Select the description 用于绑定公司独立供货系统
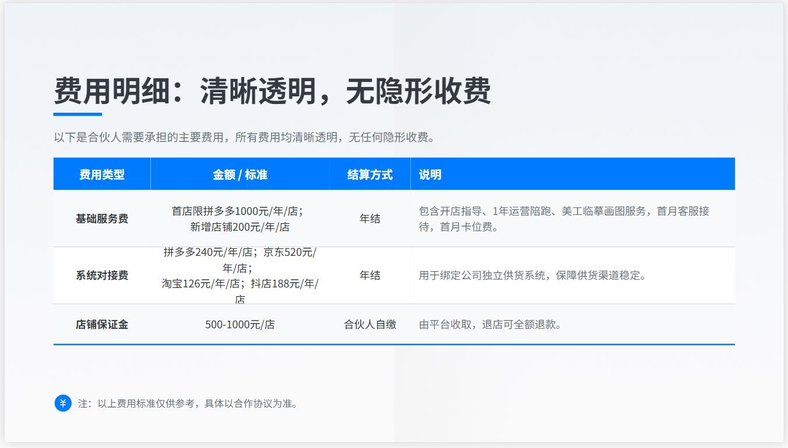Screen dimensions: 788x448 532,275
